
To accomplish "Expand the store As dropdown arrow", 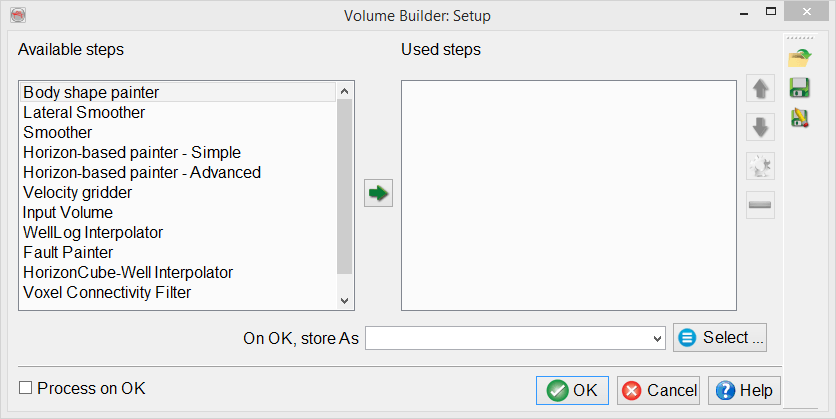I will point(657,339).
